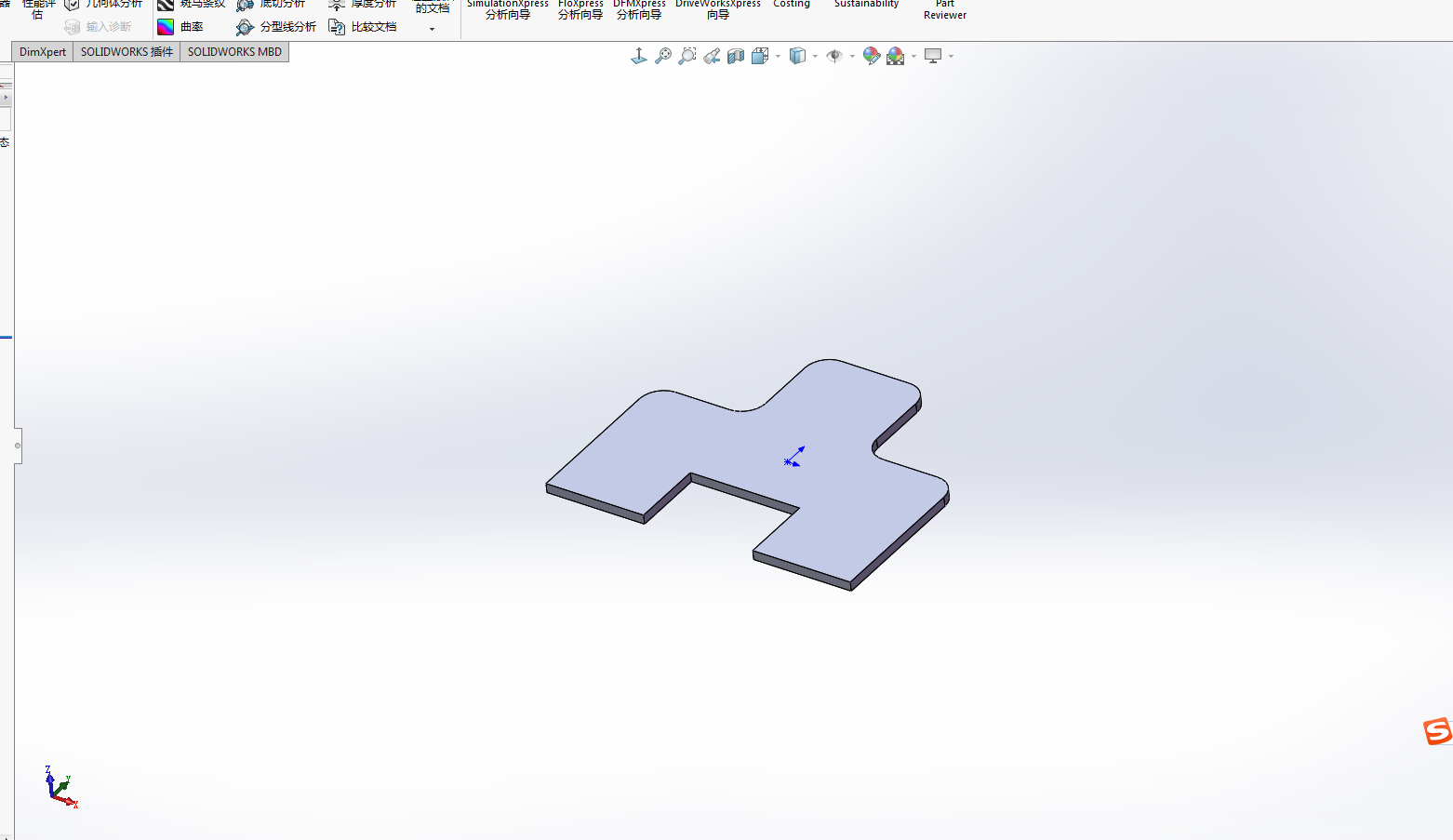Click the greyed Import Diagnostics (输入诊断) tool

click(x=98, y=27)
